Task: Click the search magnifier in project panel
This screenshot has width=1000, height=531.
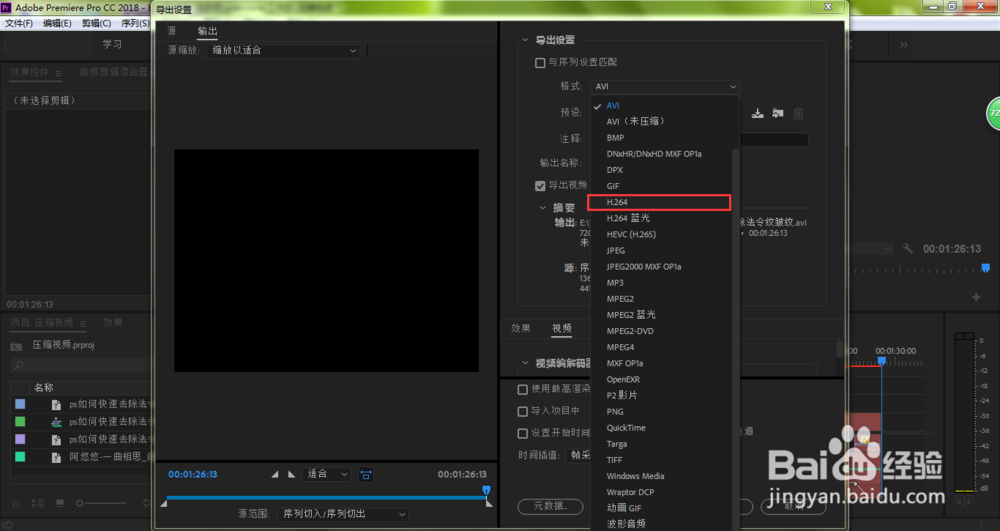Action: tap(18, 365)
